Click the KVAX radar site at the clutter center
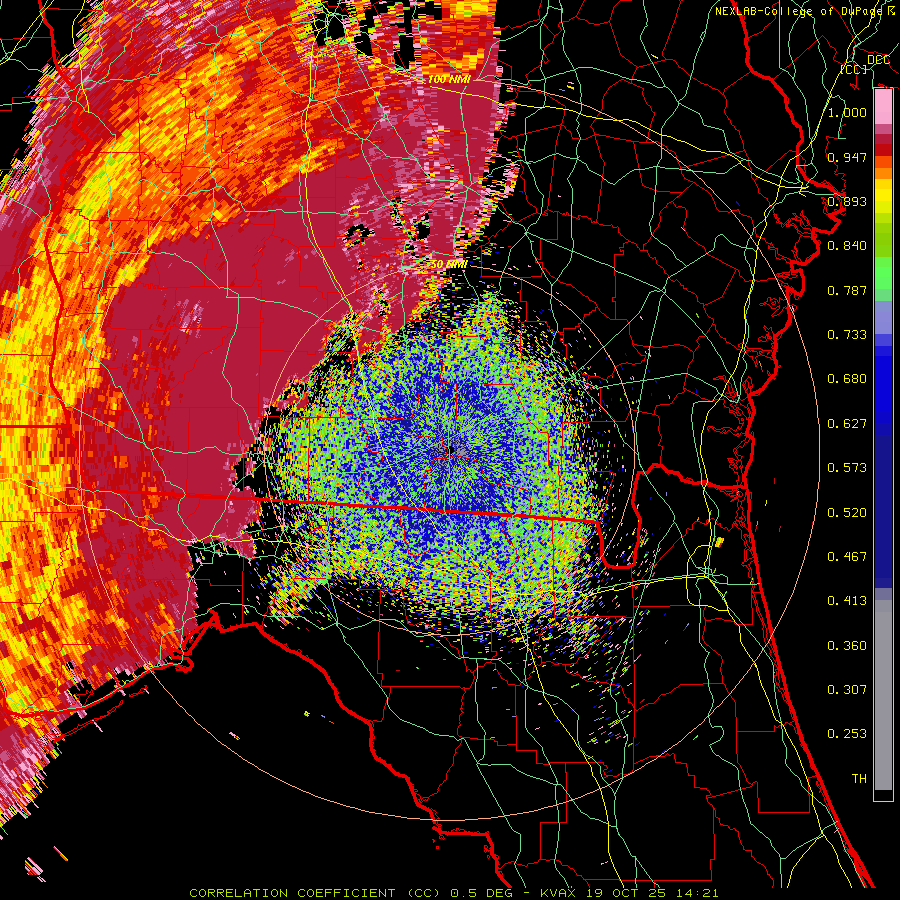The width and height of the screenshot is (900, 900). pyautogui.click(x=452, y=451)
